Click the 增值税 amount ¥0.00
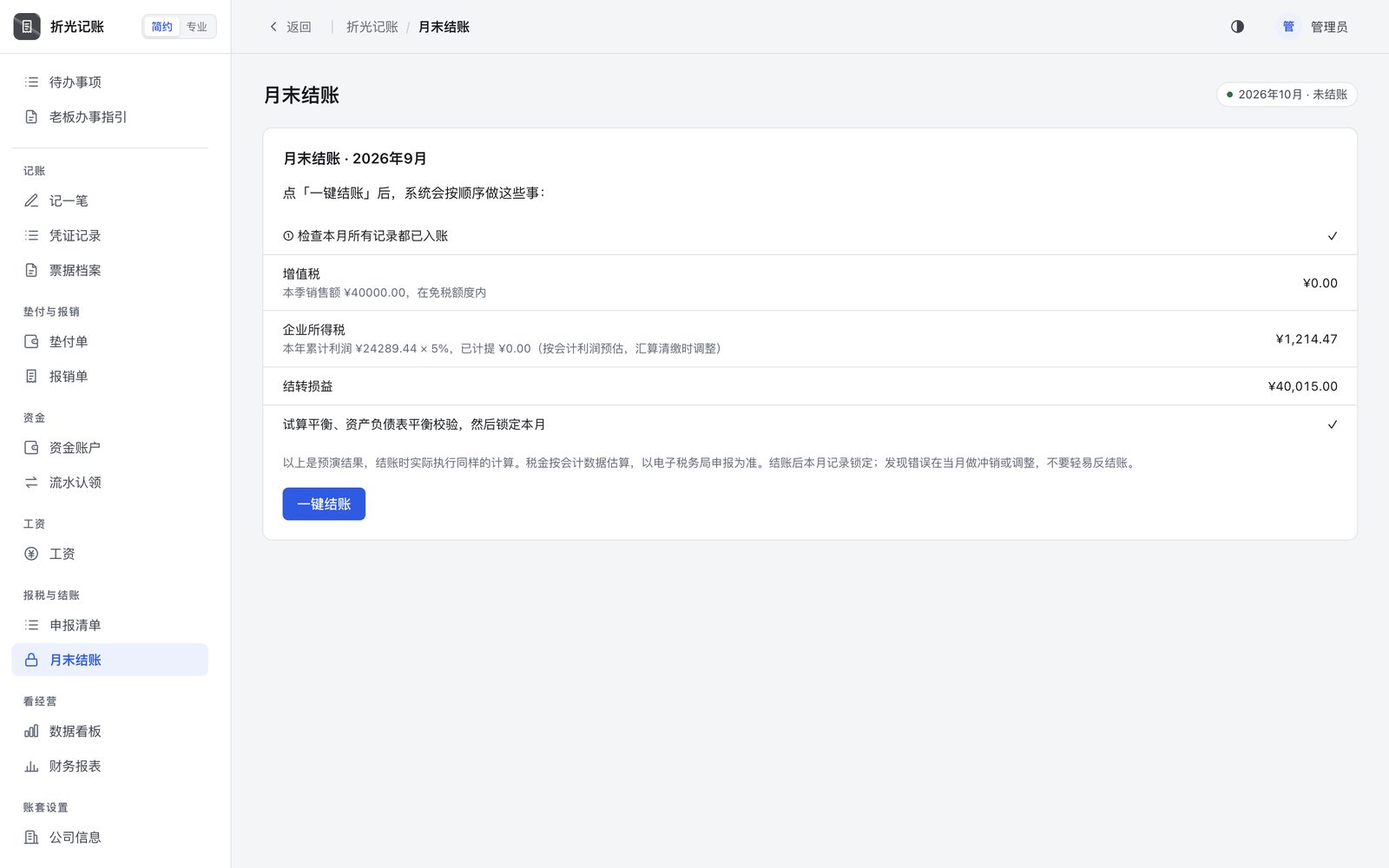Viewport: 1389px width, 868px height. click(1320, 283)
